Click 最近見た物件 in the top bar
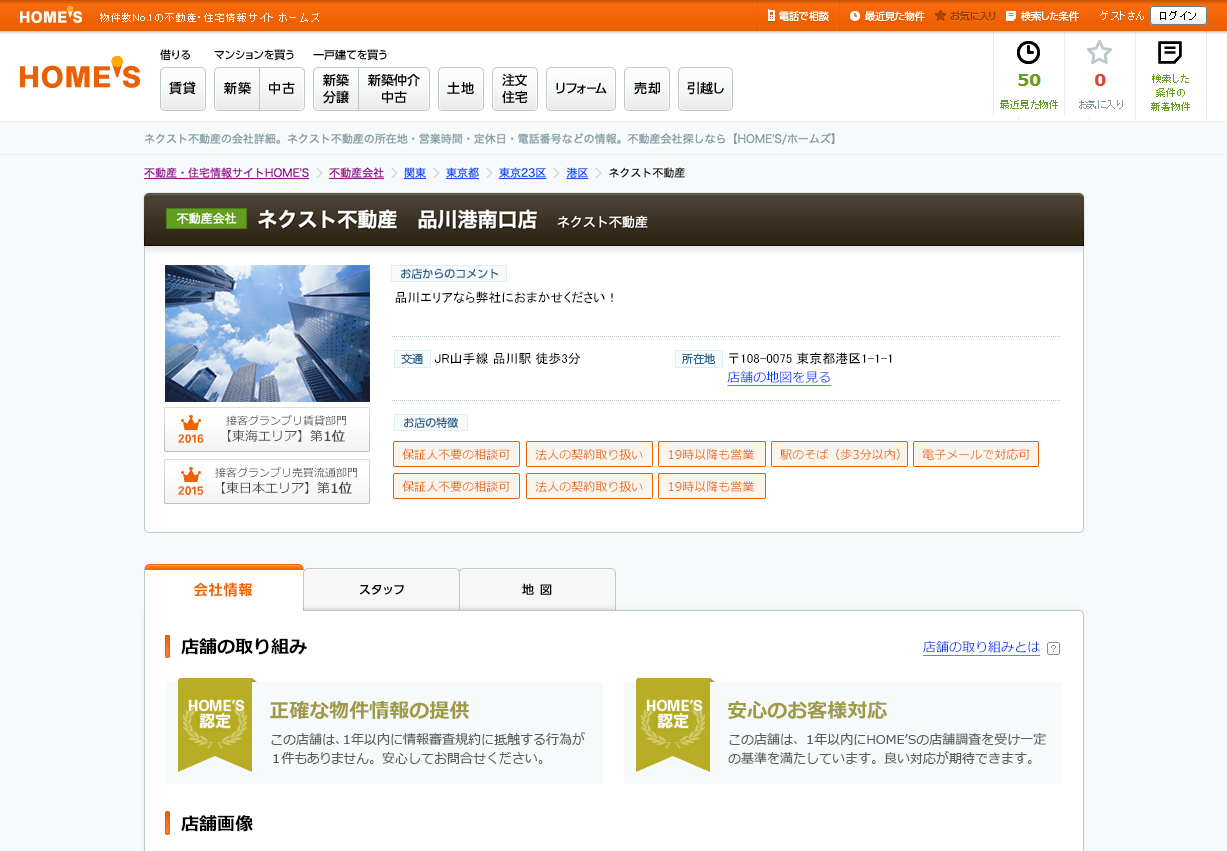 (x=886, y=16)
